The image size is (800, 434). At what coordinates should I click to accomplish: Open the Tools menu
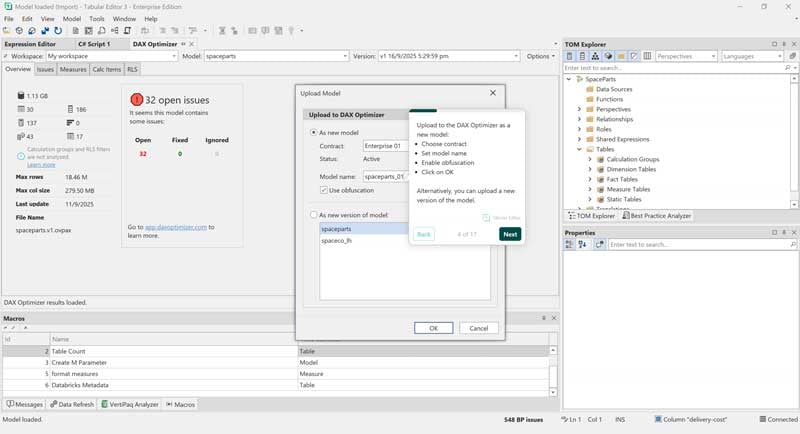coord(96,19)
